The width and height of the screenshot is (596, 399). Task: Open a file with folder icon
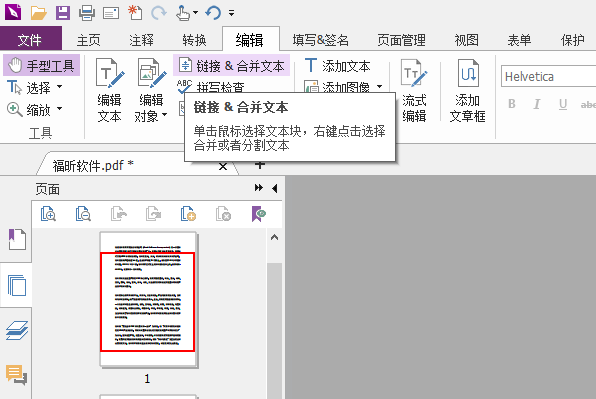[38, 13]
